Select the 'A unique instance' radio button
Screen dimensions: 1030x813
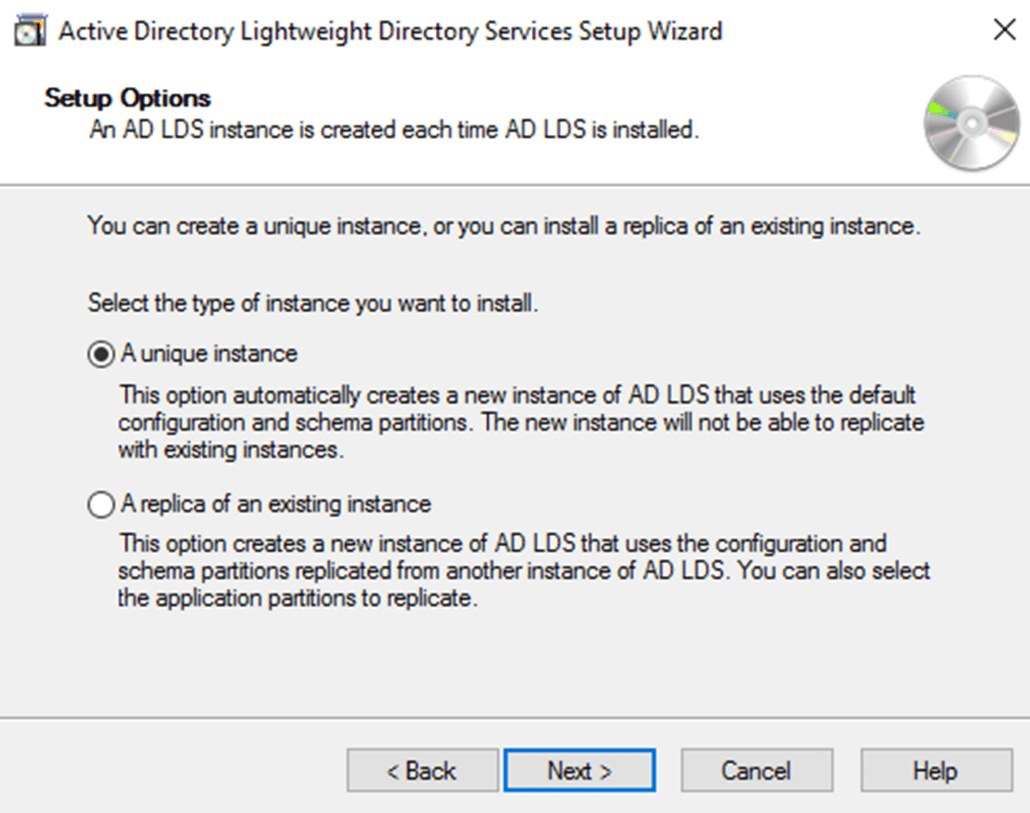(x=100, y=353)
